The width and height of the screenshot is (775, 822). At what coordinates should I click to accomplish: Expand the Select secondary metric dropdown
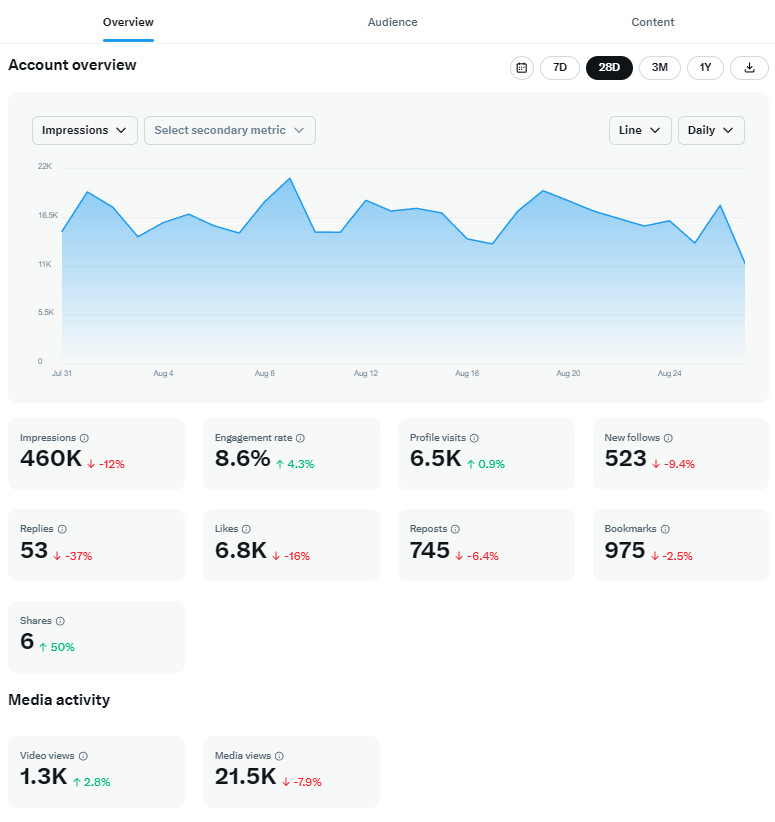[x=229, y=131]
